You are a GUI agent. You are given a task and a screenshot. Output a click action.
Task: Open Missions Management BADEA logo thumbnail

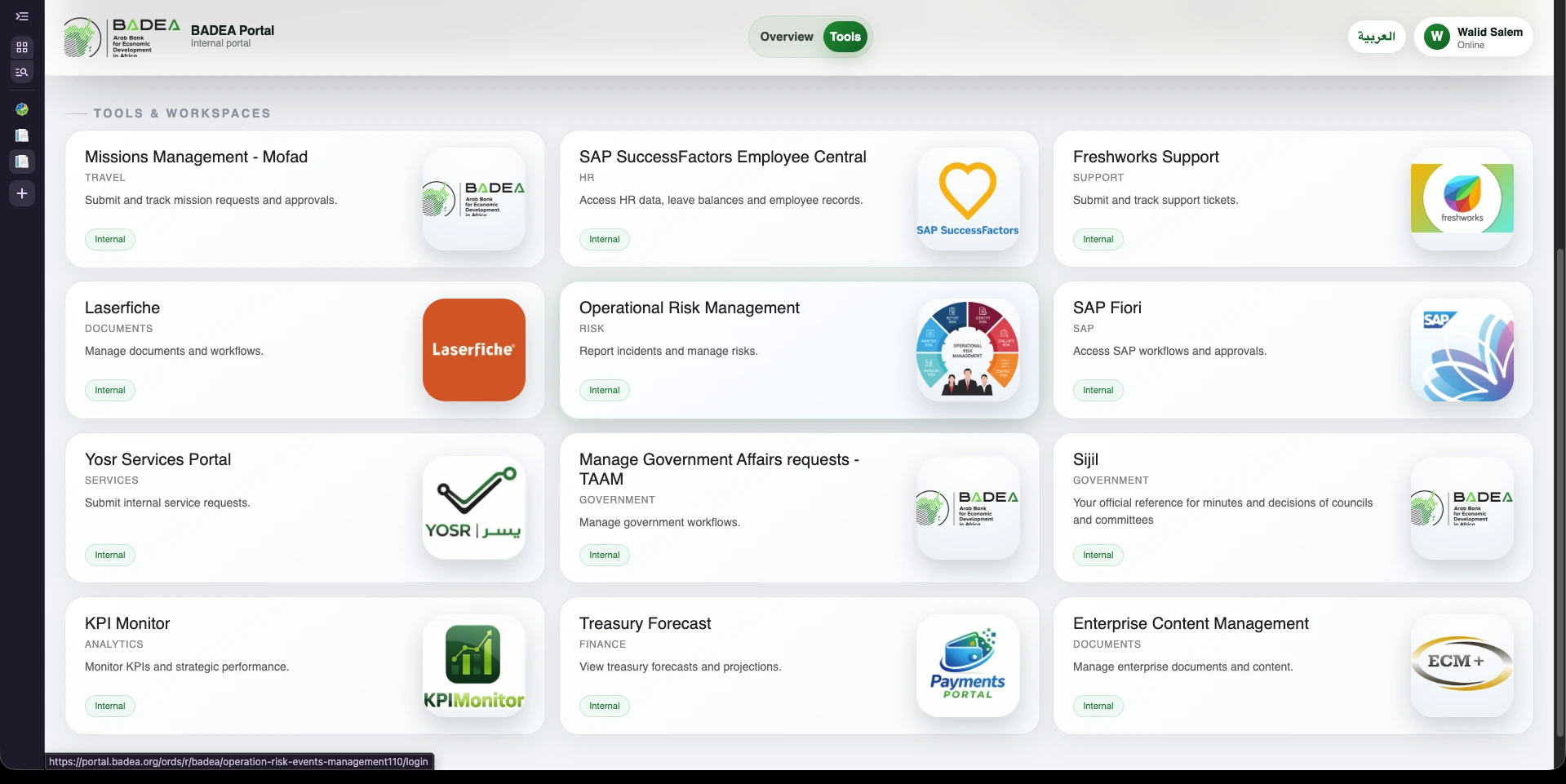474,199
